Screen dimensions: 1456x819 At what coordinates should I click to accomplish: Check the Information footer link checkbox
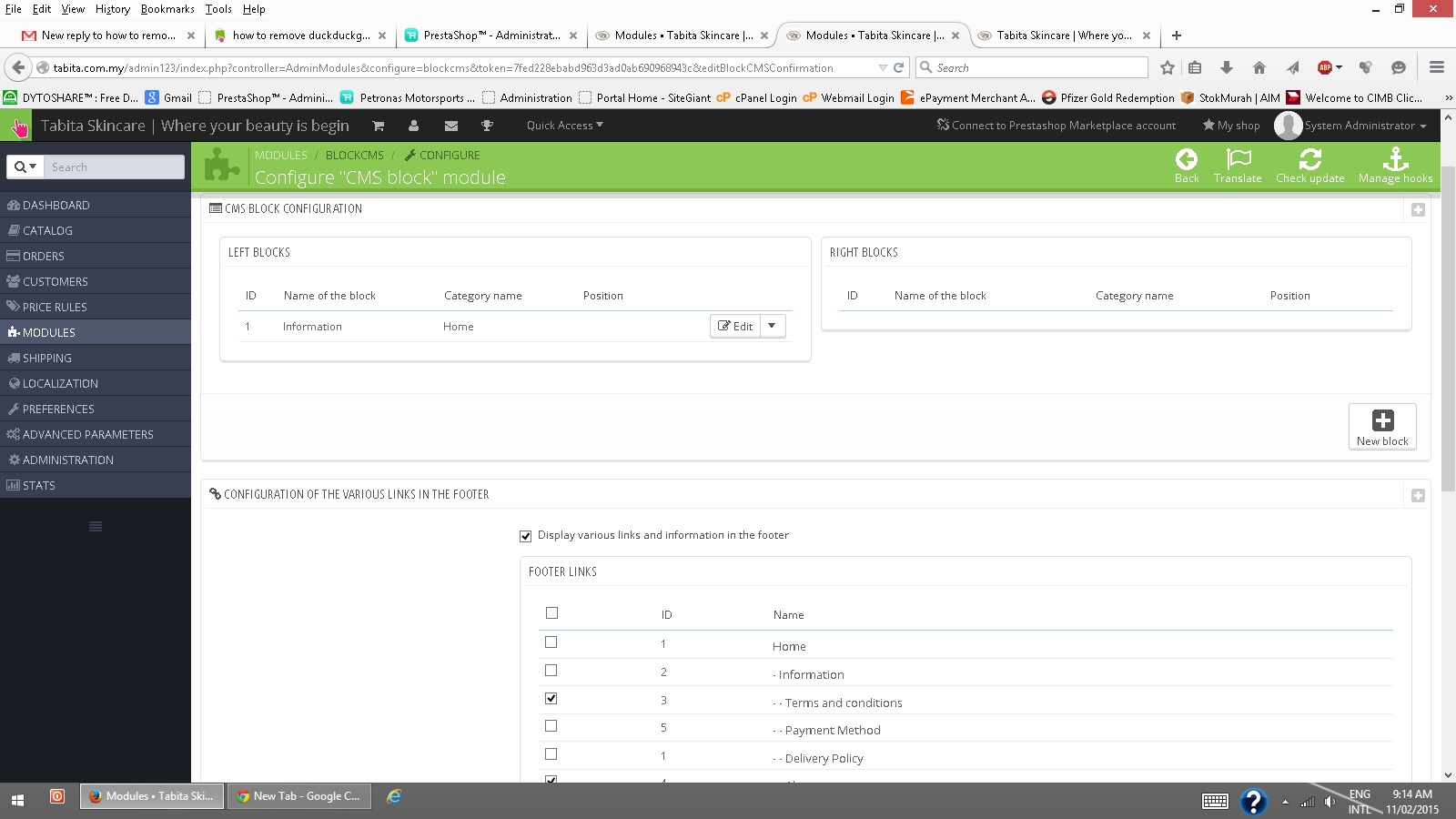pyautogui.click(x=551, y=671)
